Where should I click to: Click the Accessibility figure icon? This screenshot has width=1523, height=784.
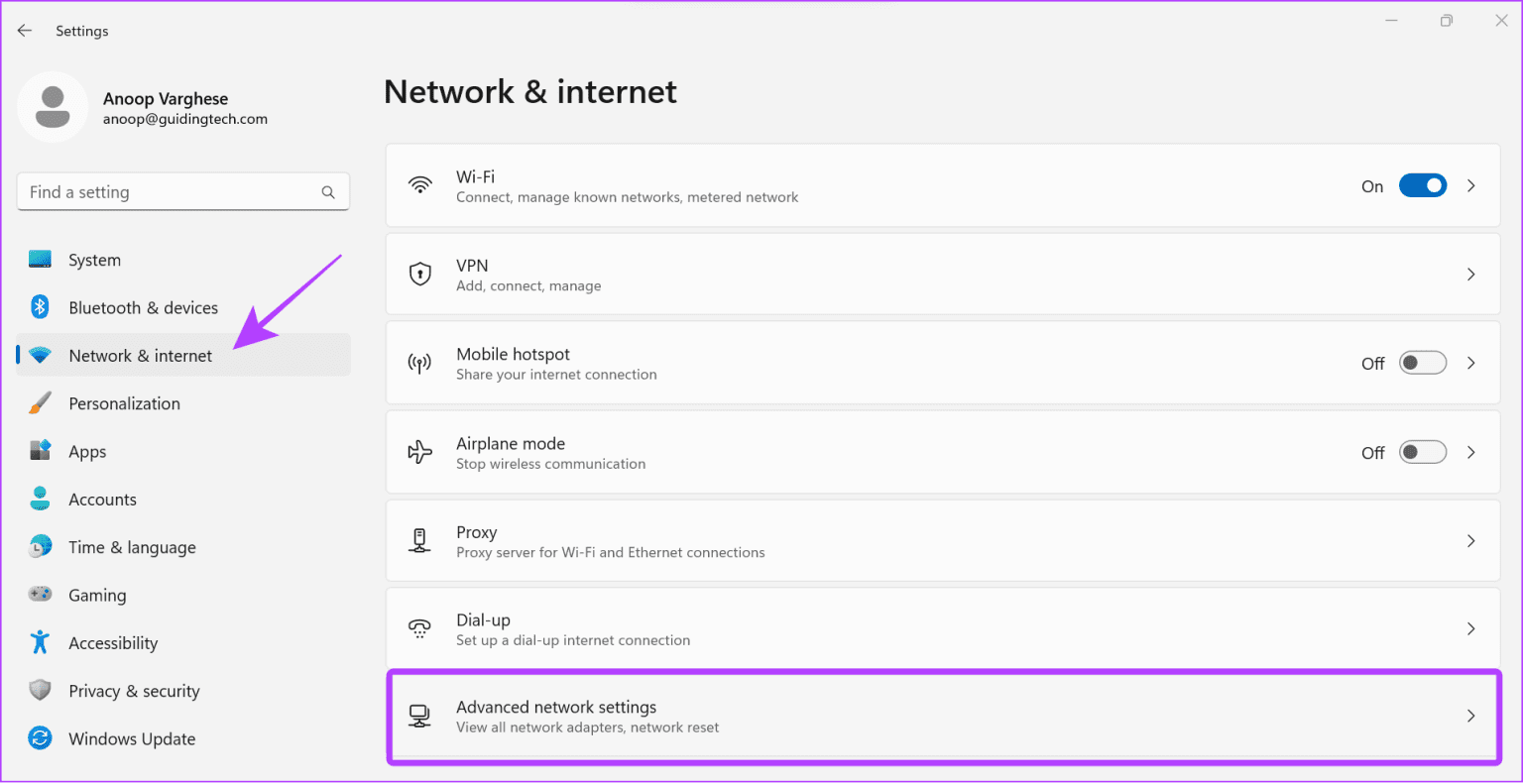coord(40,642)
